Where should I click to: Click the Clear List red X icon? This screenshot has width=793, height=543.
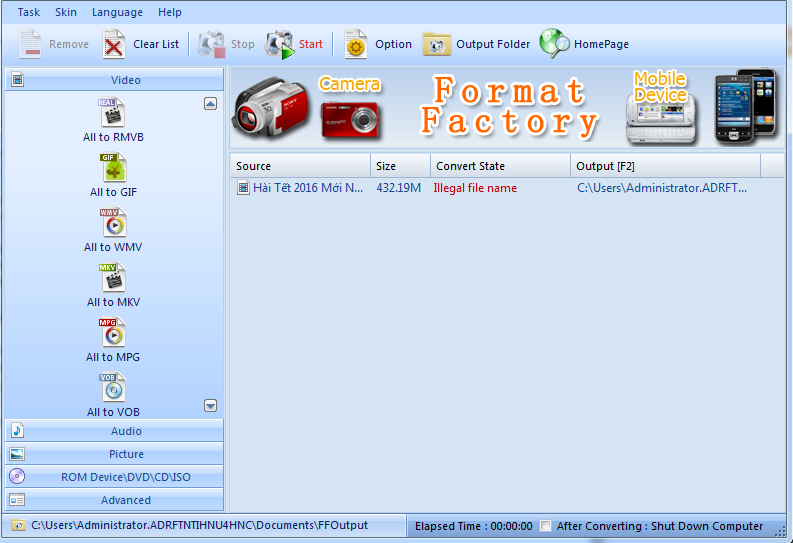click(114, 44)
